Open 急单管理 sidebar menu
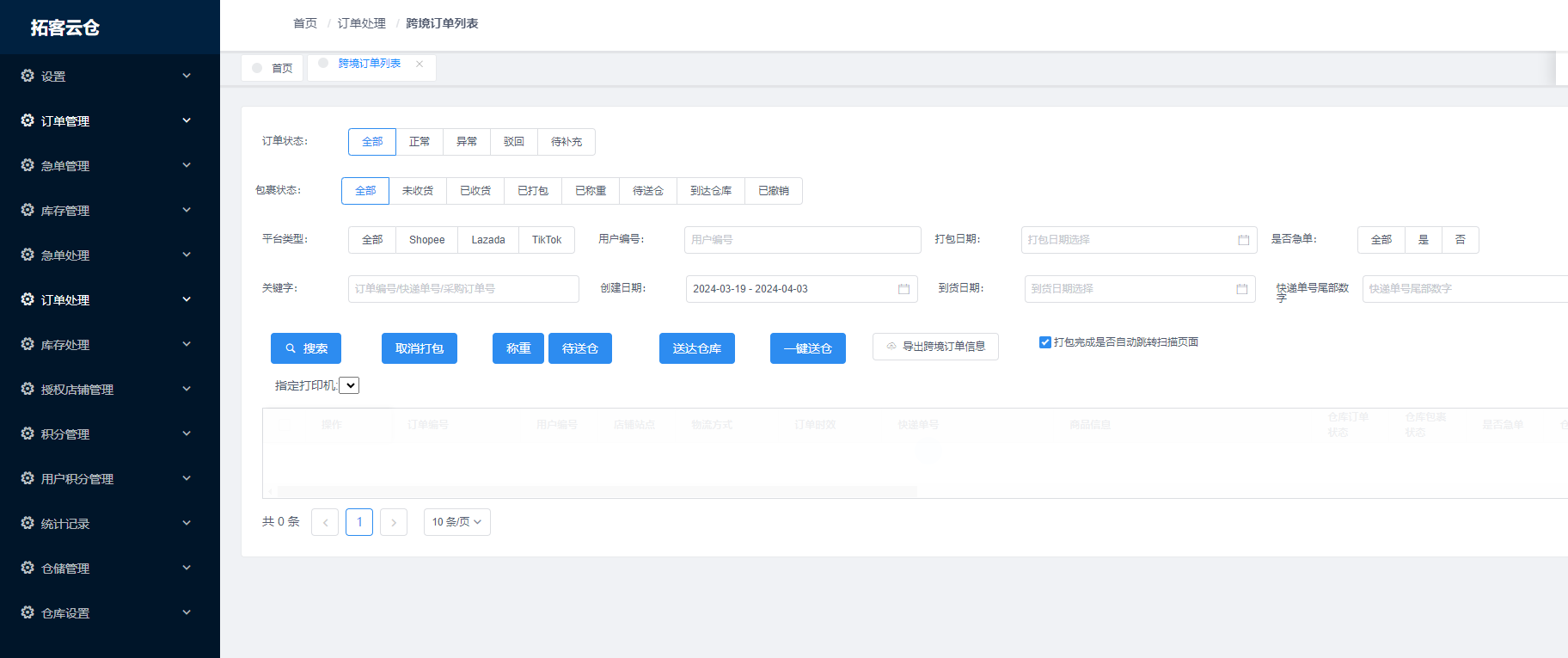Image resolution: width=1568 pixels, height=658 pixels. point(110,165)
